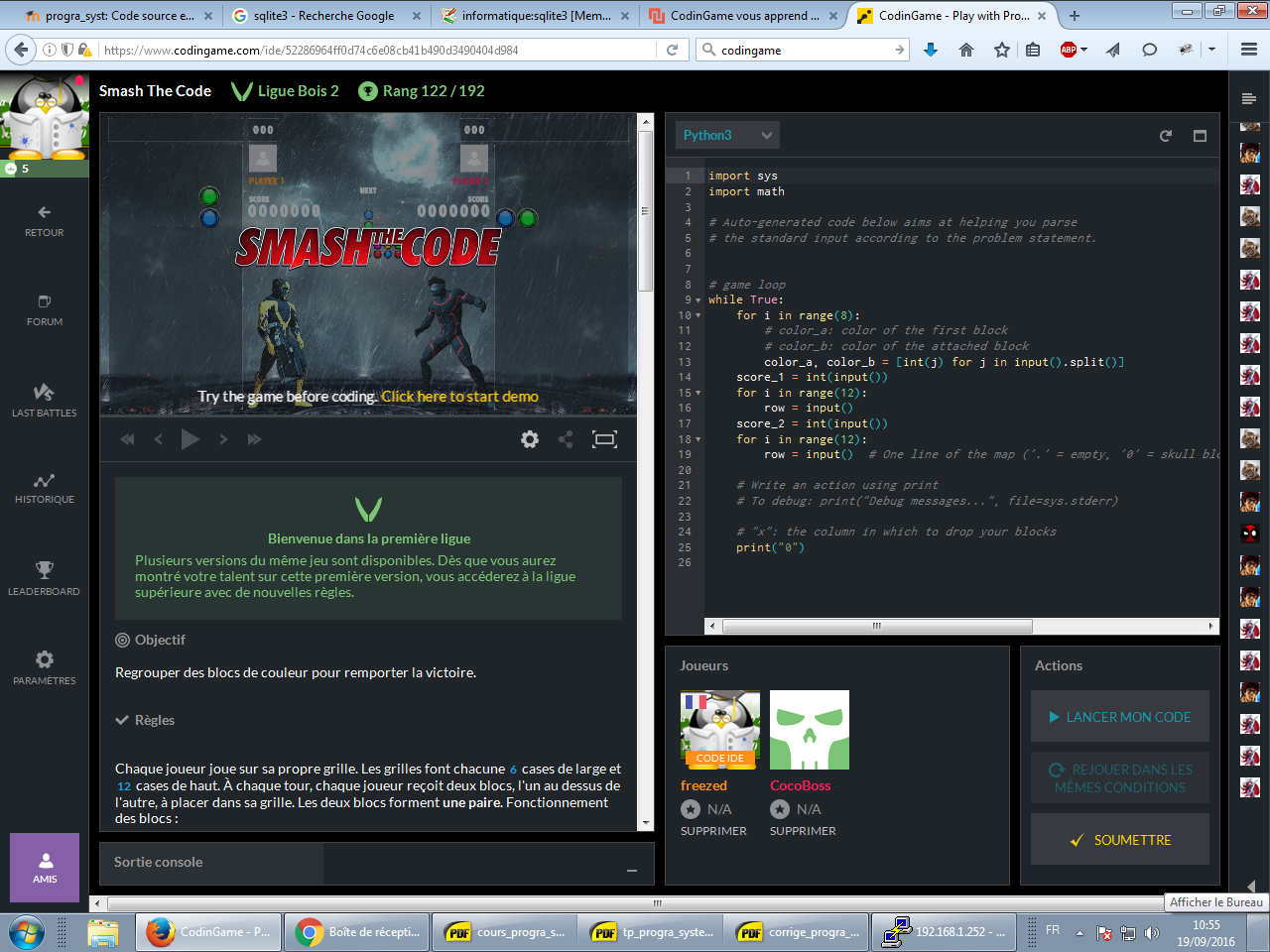Go back with the RETOUR arrow
Screen dimensions: 1270x952
point(44,221)
